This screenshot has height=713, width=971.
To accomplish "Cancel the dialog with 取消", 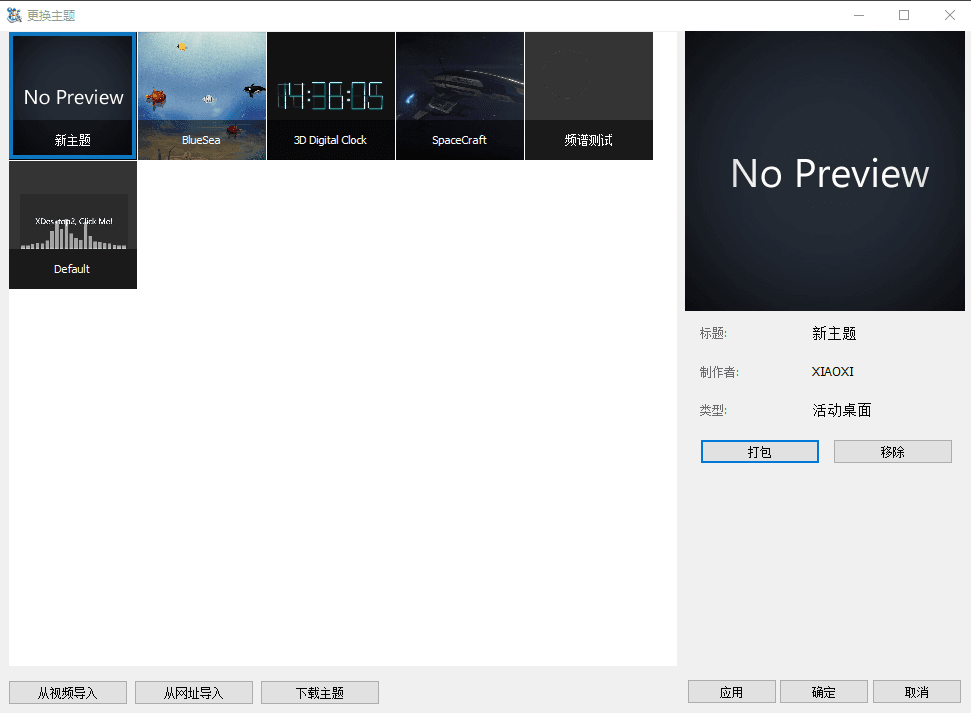I will click(x=916, y=692).
